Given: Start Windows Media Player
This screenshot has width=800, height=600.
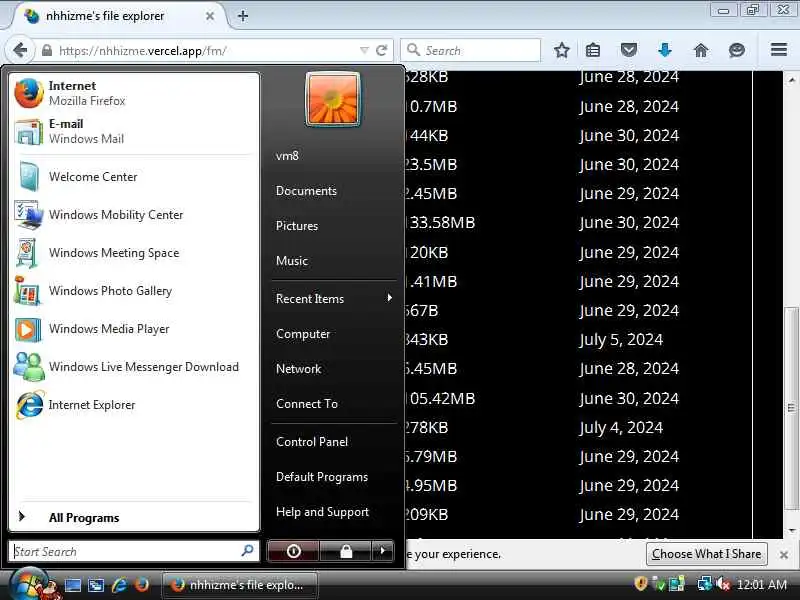Looking at the screenshot, I should point(134,329).
